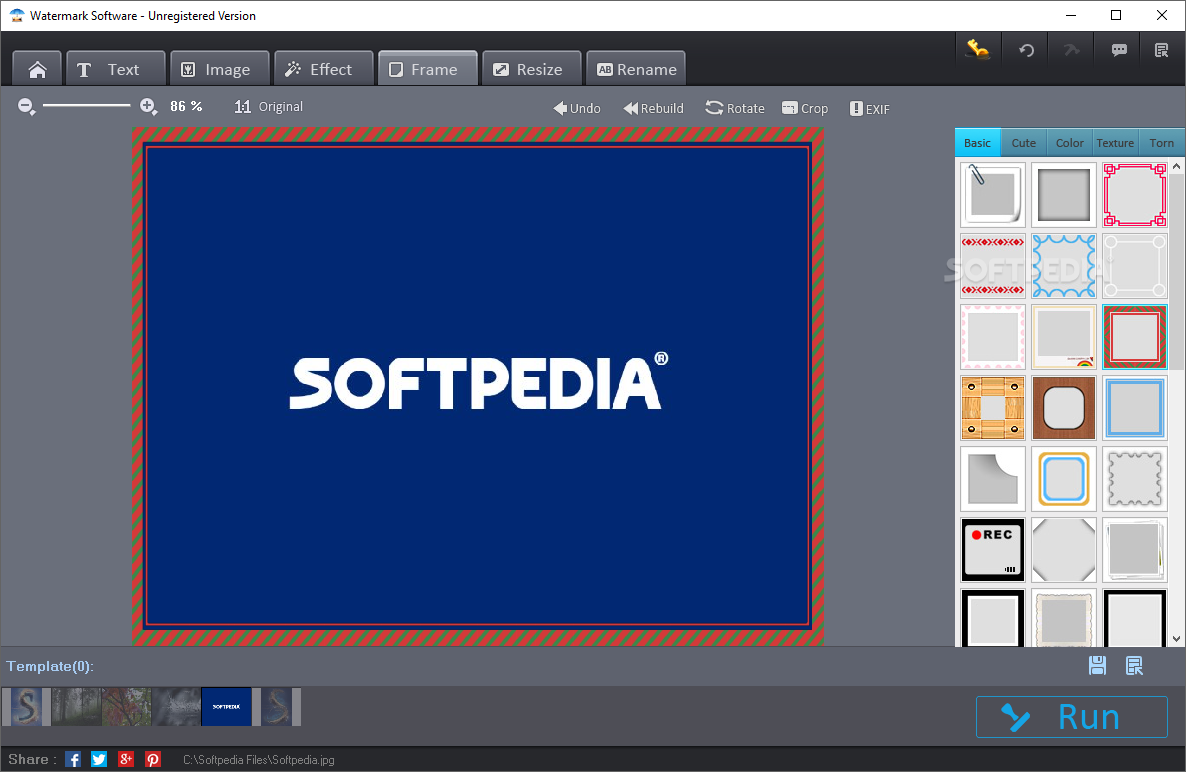1186x772 pixels.
Task: Choose the blue wavy scalloped frame
Action: (1063, 265)
